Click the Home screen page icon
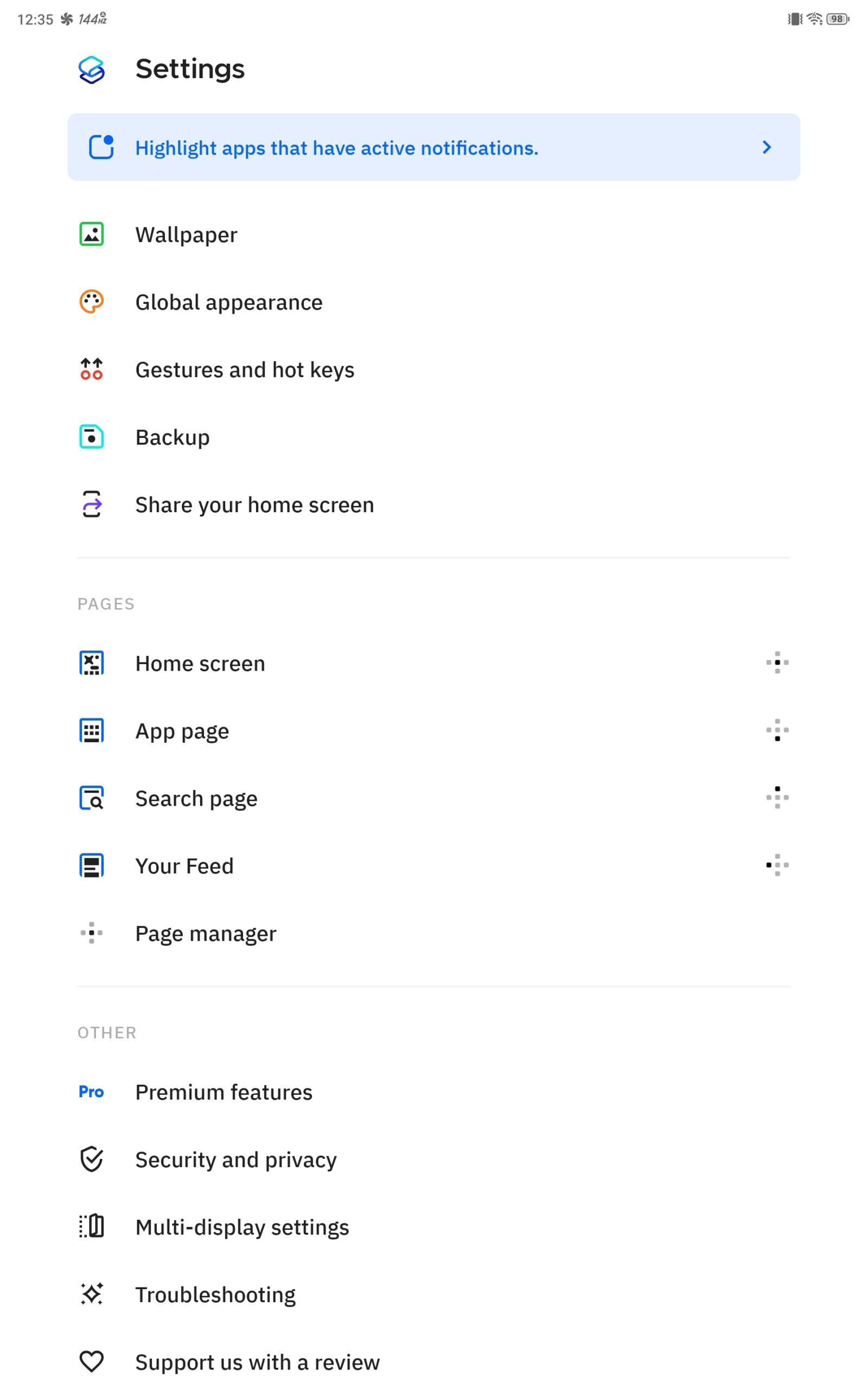868x1389 pixels. [91, 663]
